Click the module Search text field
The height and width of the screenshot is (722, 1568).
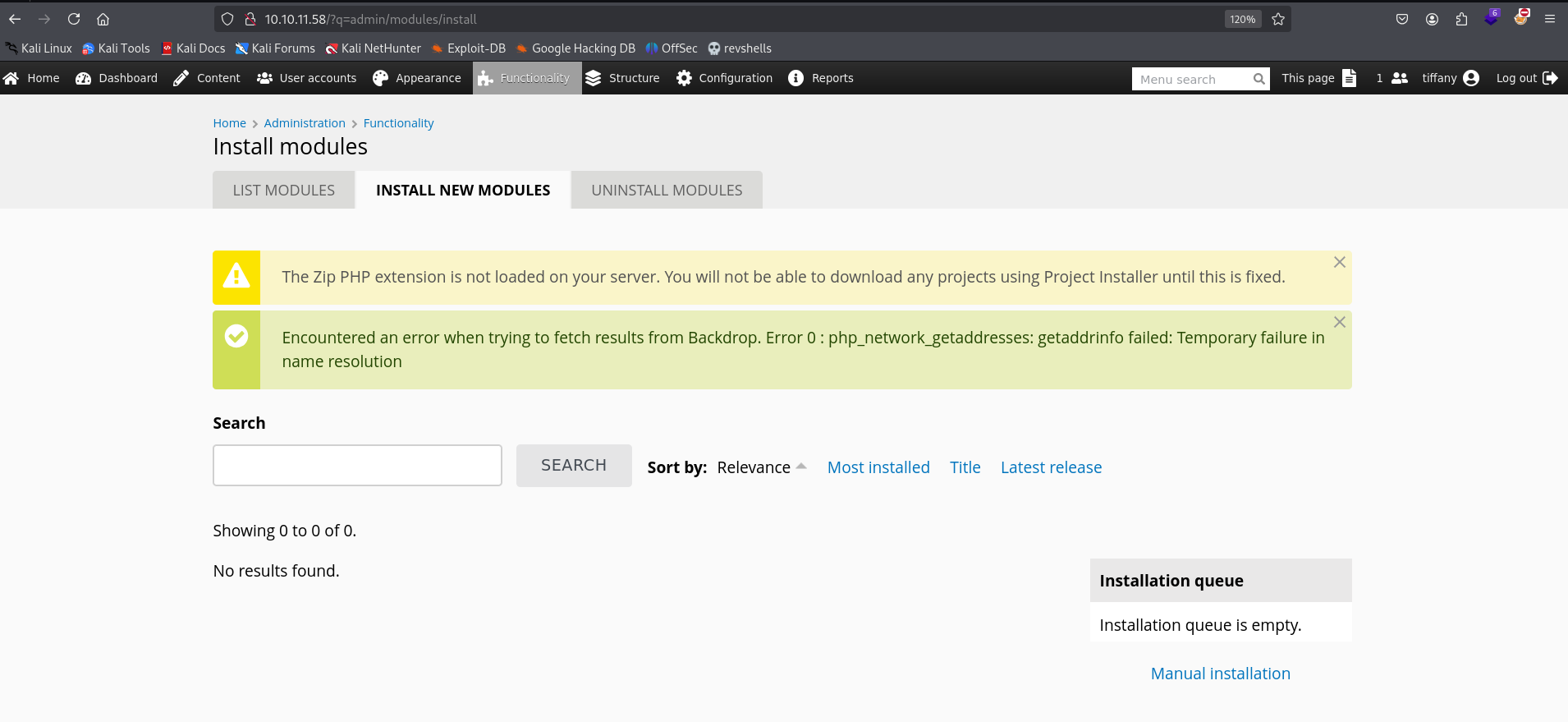click(x=357, y=465)
